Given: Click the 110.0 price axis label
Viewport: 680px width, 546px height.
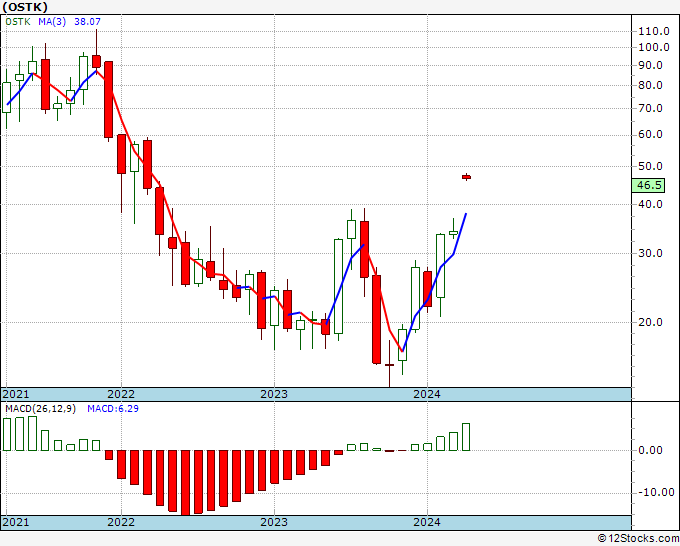Looking at the screenshot, I should (654, 31).
